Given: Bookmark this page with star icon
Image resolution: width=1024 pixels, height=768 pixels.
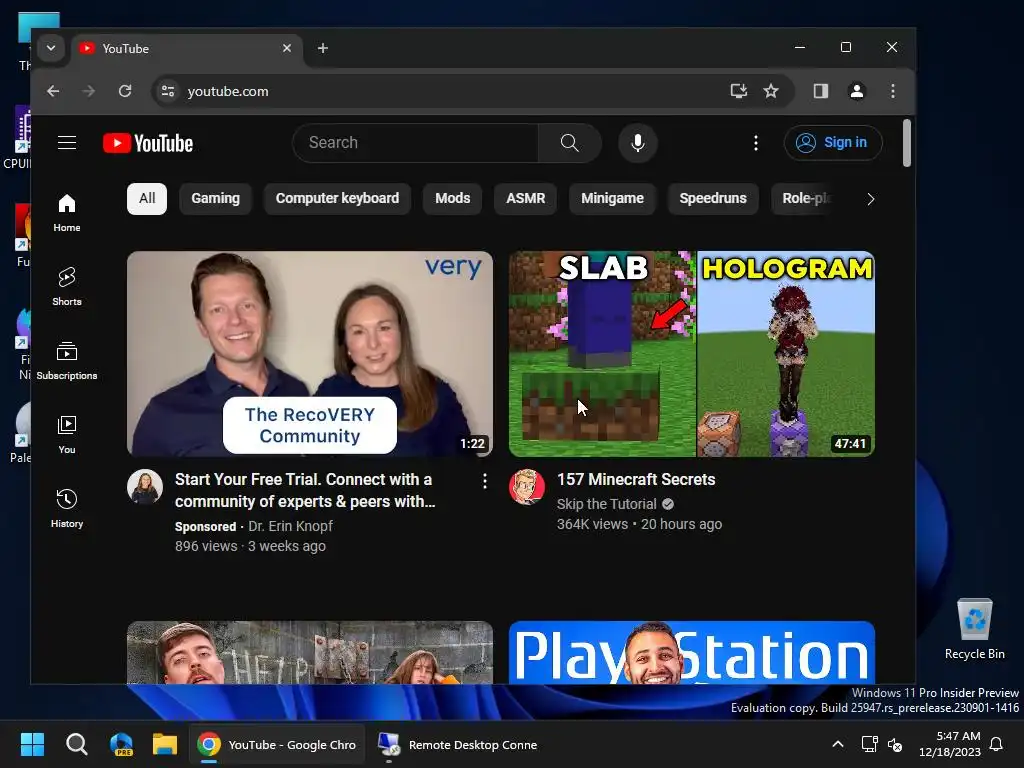Looking at the screenshot, I should click(771, 91).
